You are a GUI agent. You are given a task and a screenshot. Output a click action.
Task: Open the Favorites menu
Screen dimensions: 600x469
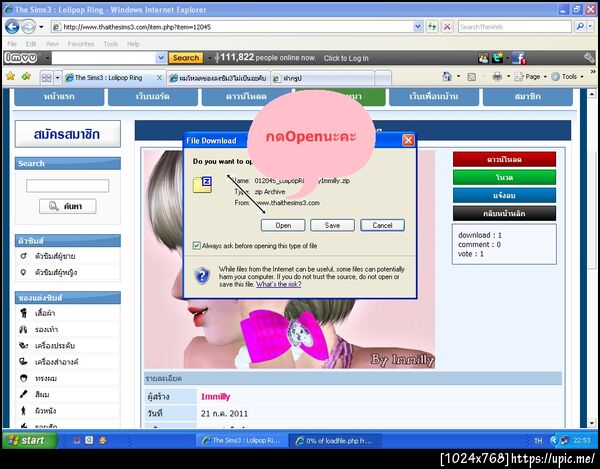[x=81, y=44]
